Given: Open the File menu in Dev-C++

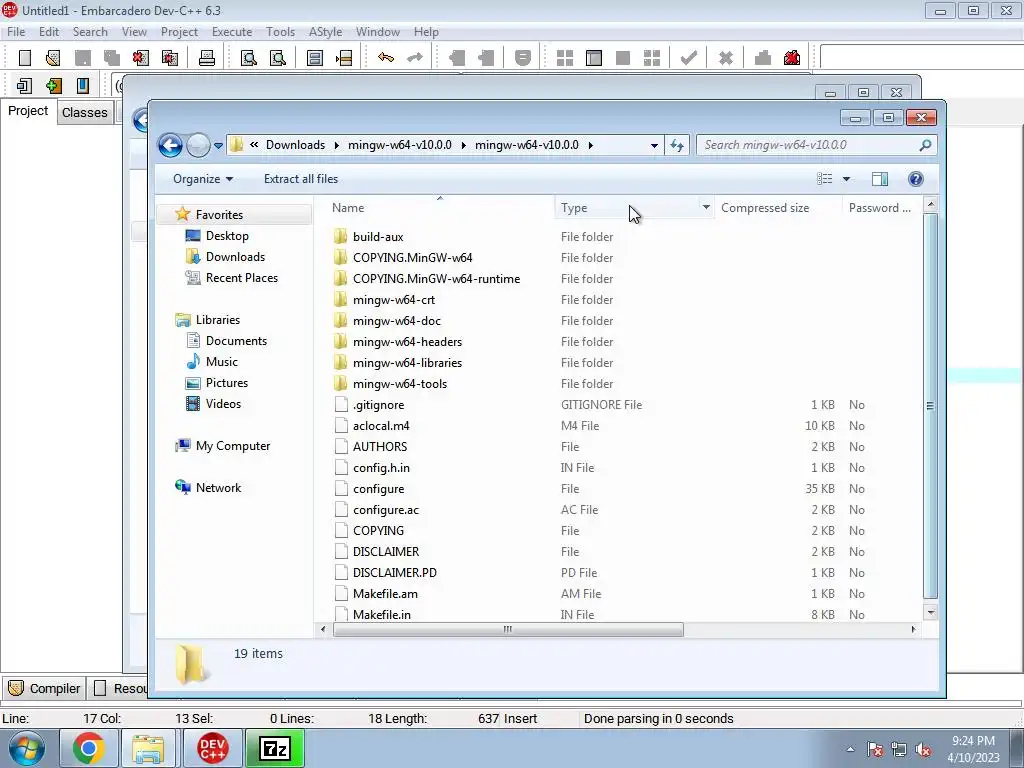Looking at the screenshot, I should (x=16, y=31).
